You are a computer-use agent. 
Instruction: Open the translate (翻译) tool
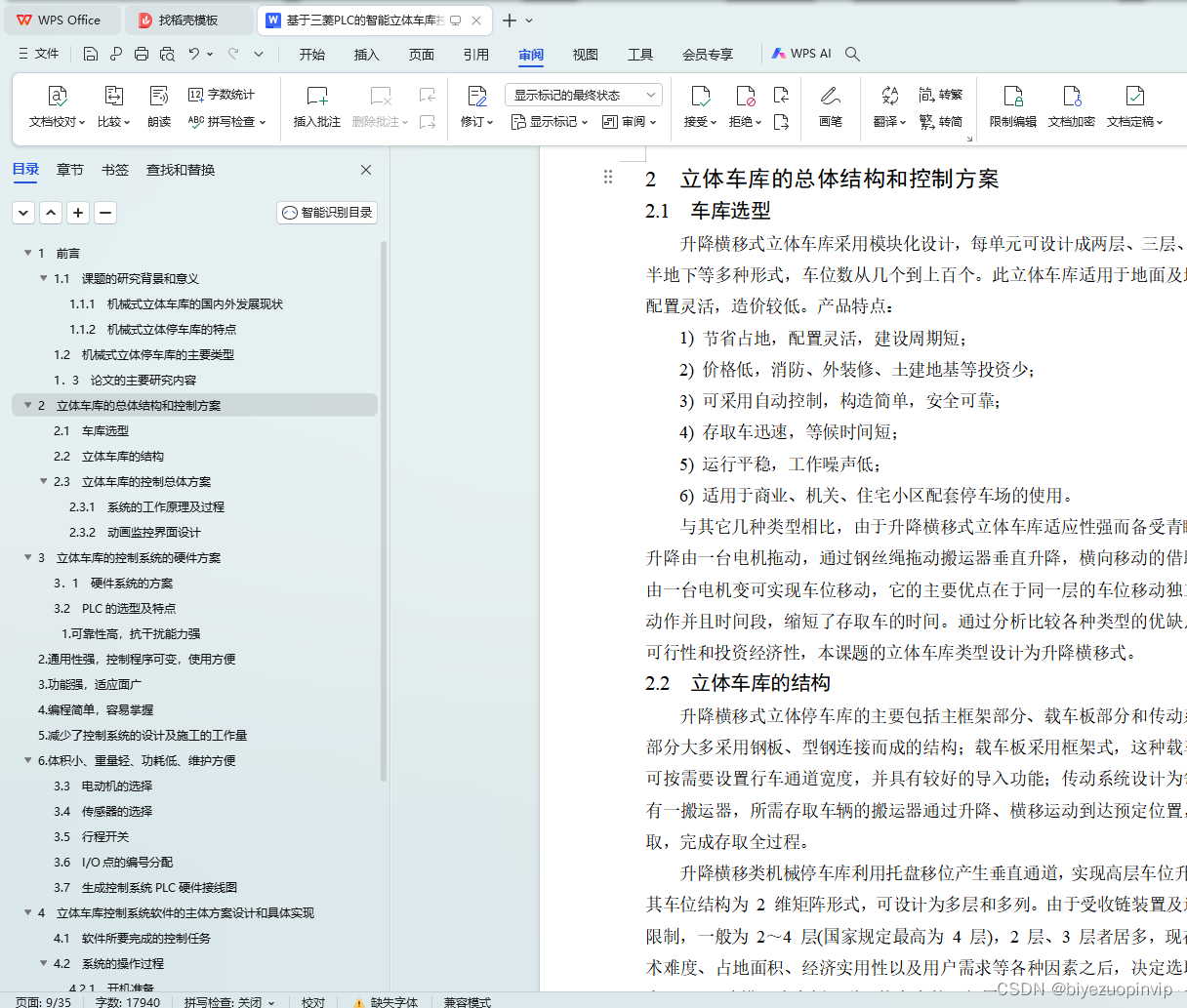[x=889, y=107]
